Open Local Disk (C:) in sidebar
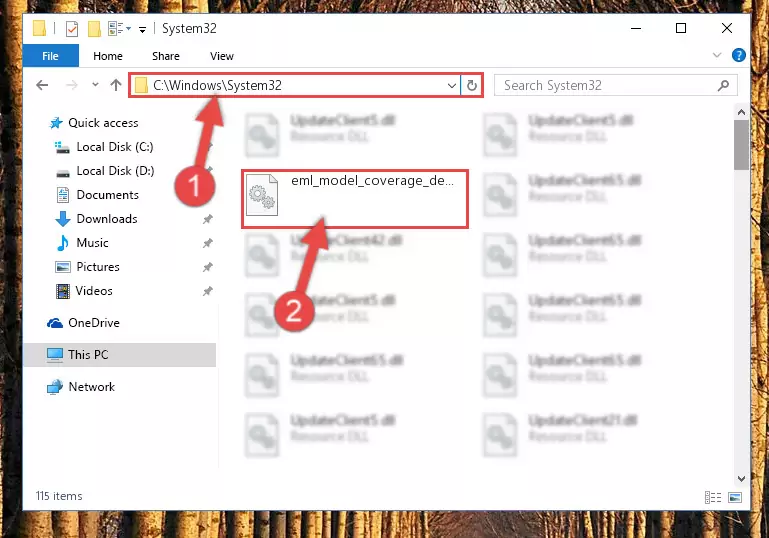Image resolution: width=769 pixels, height=538 pixels. point(115,147)
